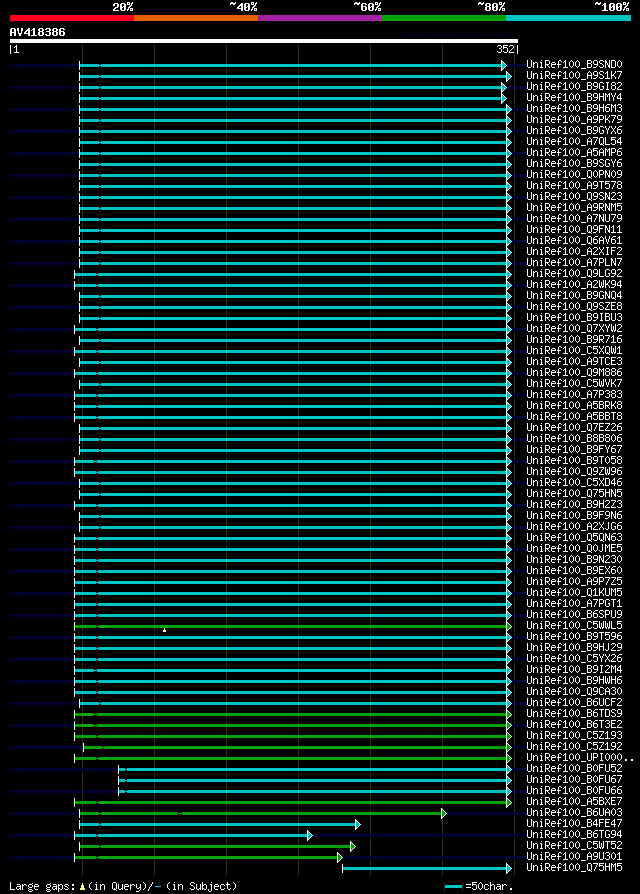The width and height of the screenshot is (640, 894).
Task: Select the UniRef100_Q9CA30 label
Action: point(574,692)
